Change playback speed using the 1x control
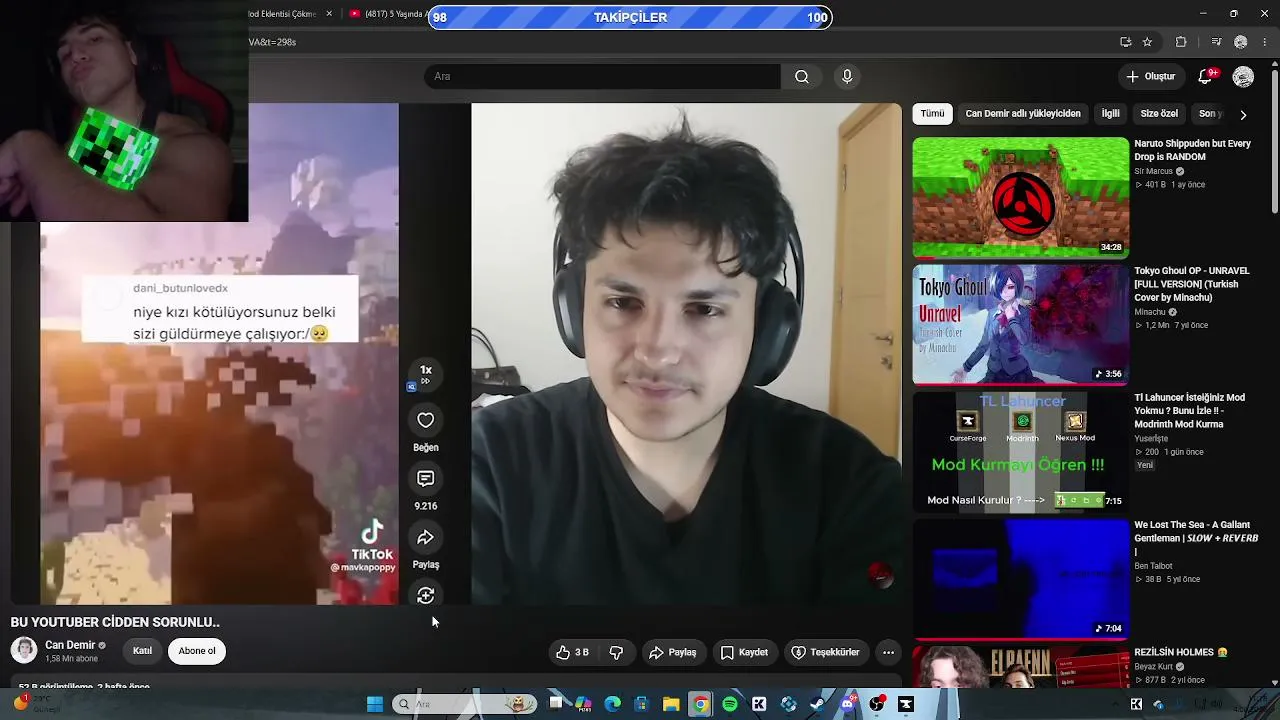1280x720 pixels. [x=426, y=374]
